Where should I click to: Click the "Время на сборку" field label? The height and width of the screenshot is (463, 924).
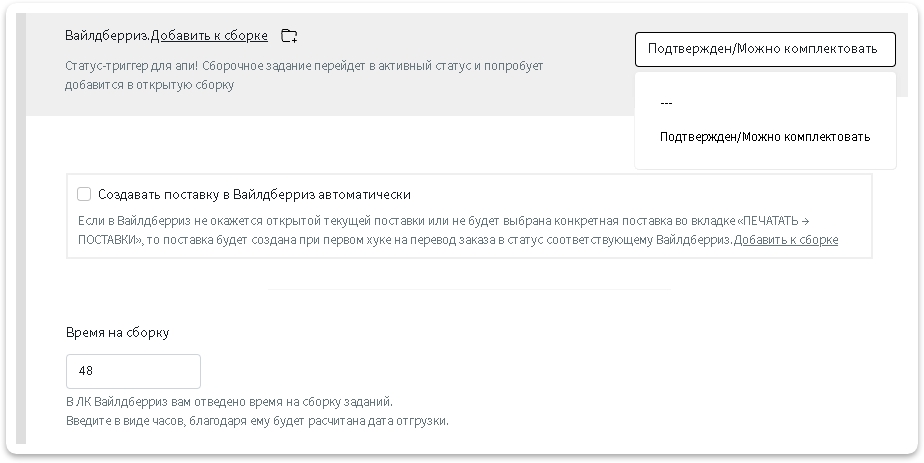(117, 333)
